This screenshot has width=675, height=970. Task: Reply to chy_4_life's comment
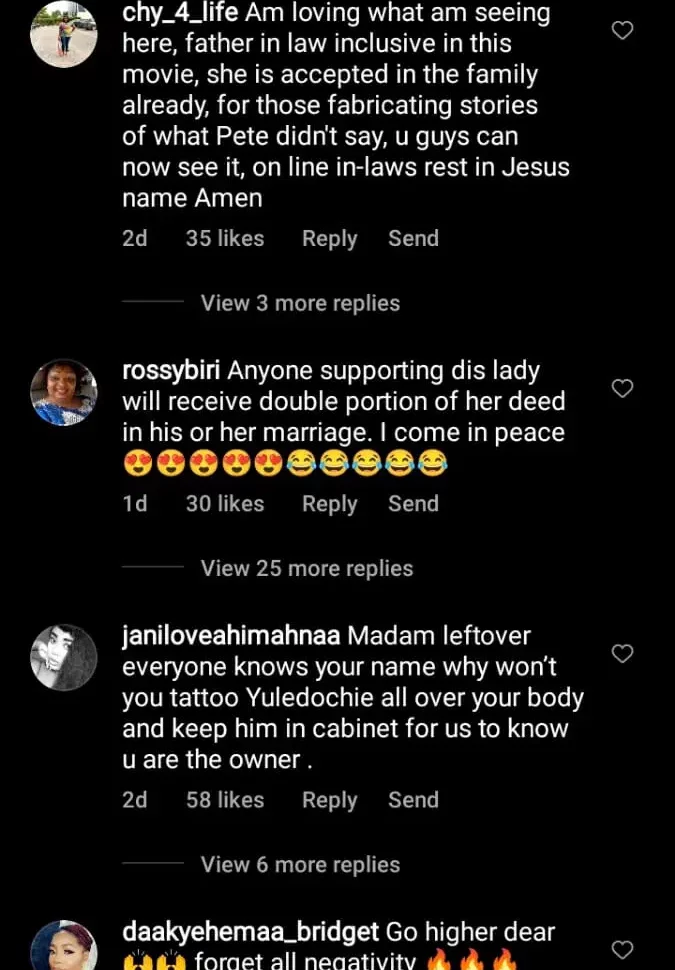pos(329,239)
